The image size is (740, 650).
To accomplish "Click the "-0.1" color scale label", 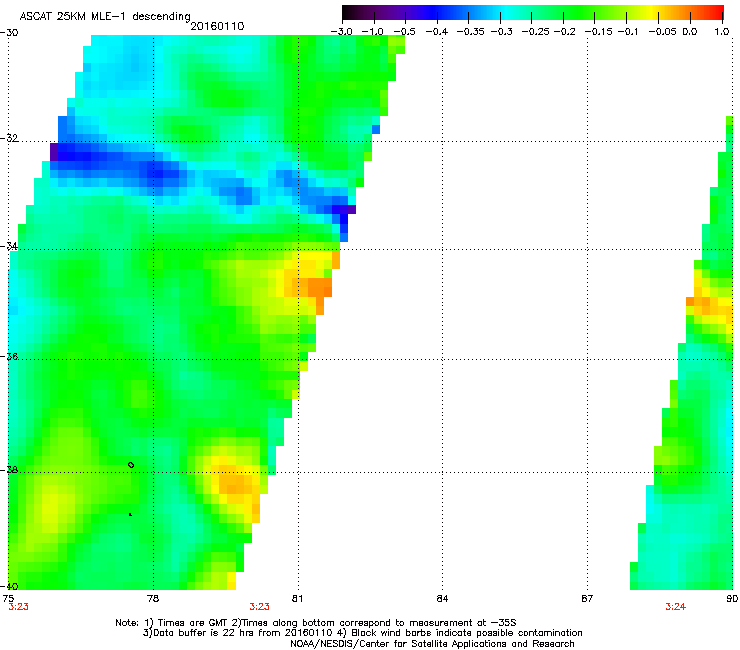I will point(628,32).
